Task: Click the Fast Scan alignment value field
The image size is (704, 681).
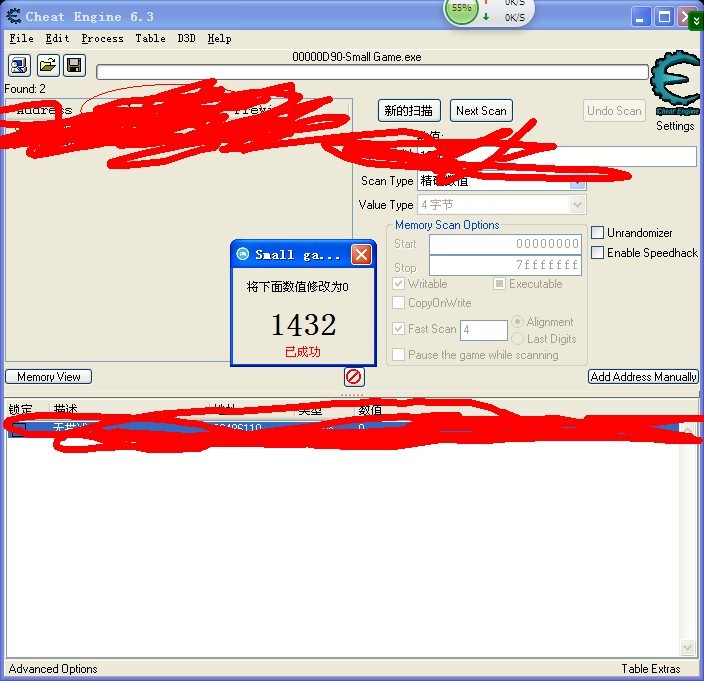Action: 484,330
